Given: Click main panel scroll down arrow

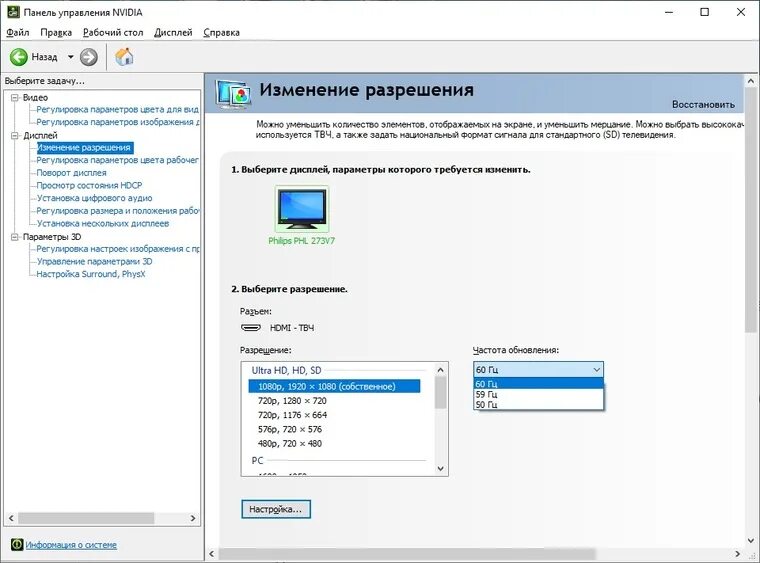Looking at the screenshot, I should coord(751,541).
